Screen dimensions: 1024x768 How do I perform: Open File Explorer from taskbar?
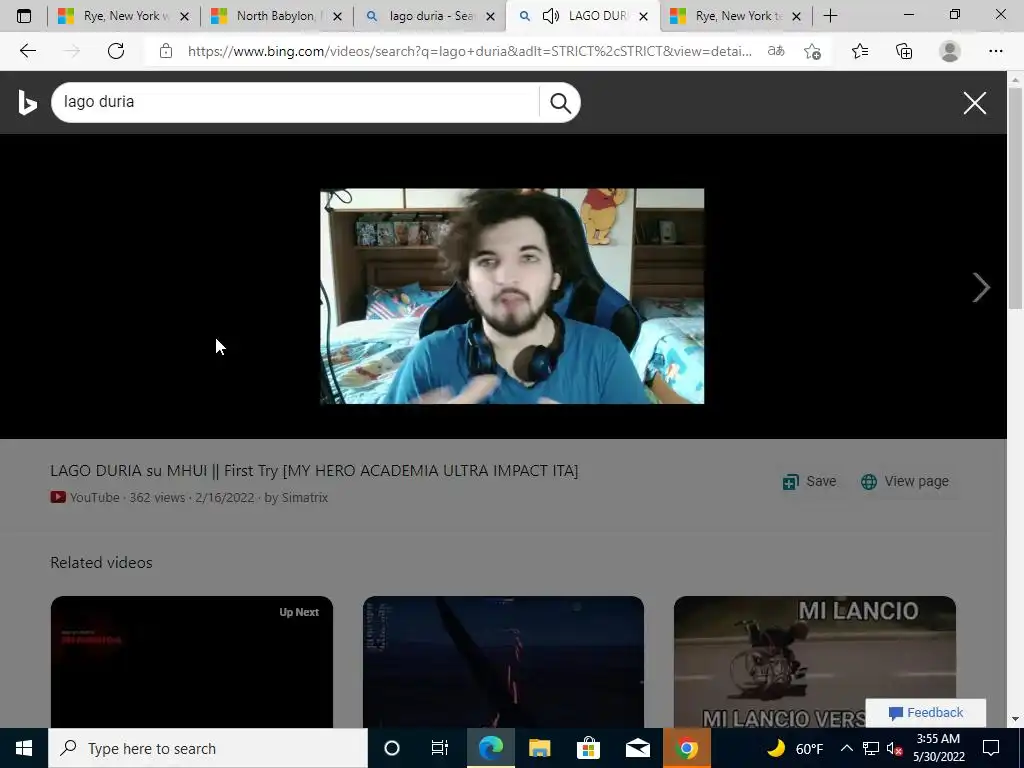[539, 748]
